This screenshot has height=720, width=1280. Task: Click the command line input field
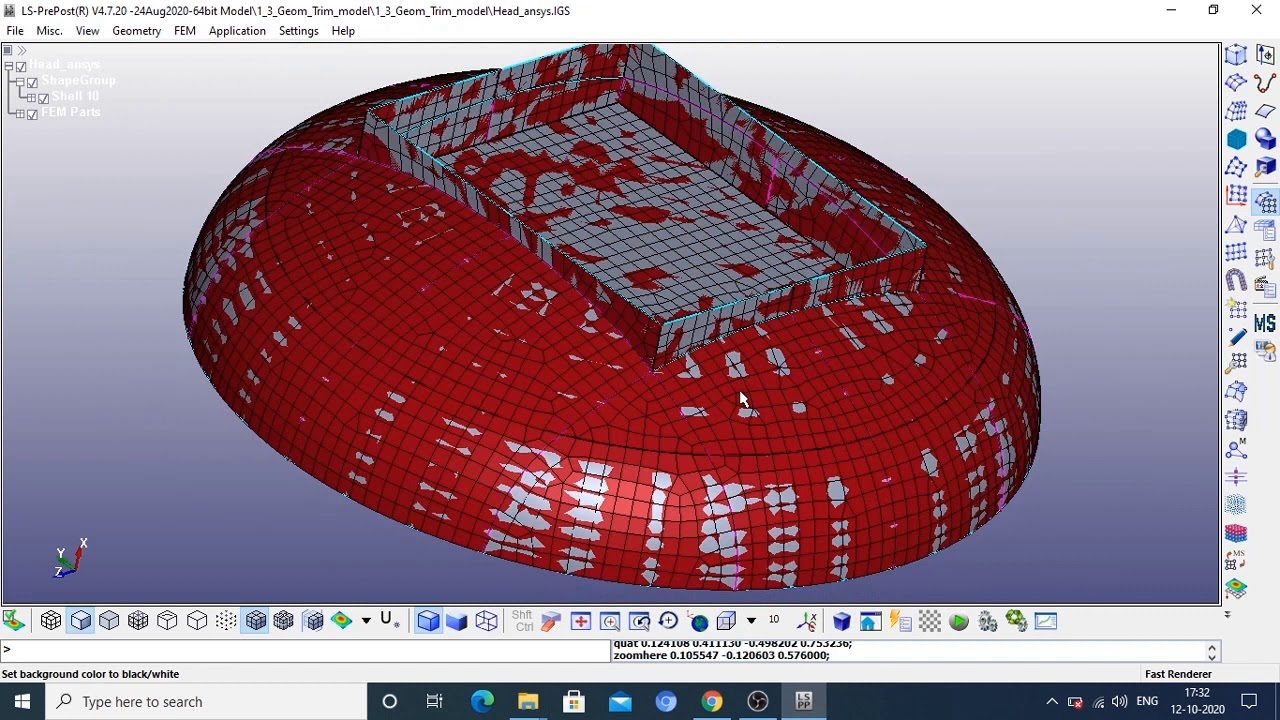(305, 650)
